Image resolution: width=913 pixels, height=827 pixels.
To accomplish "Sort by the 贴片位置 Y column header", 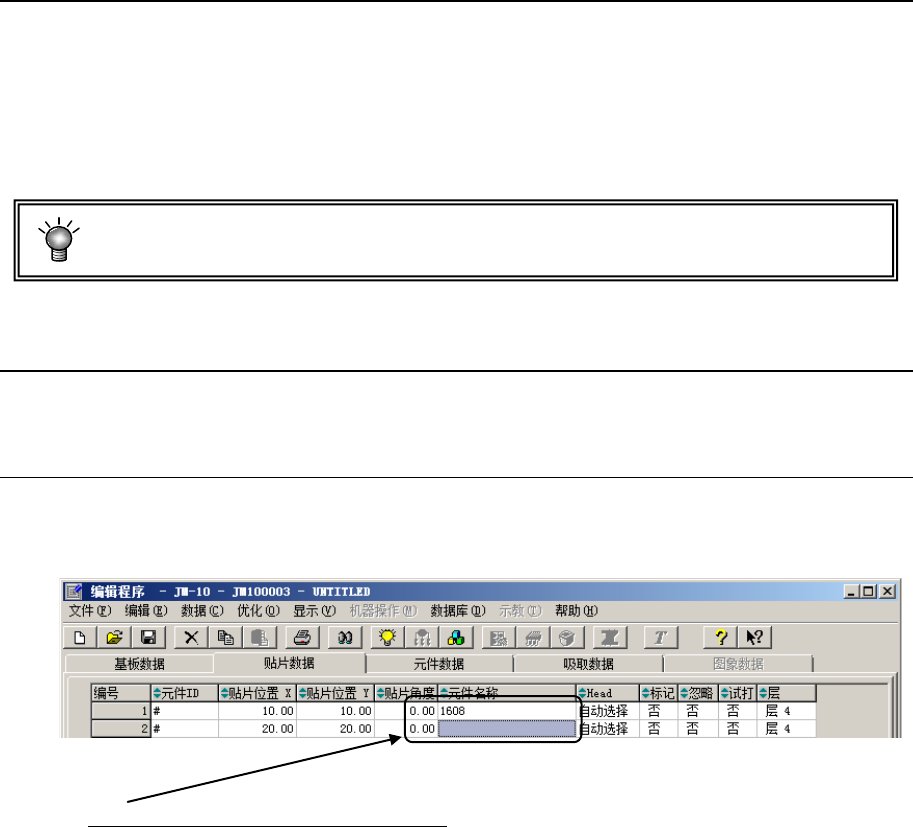I will click(x=335, y=693).
